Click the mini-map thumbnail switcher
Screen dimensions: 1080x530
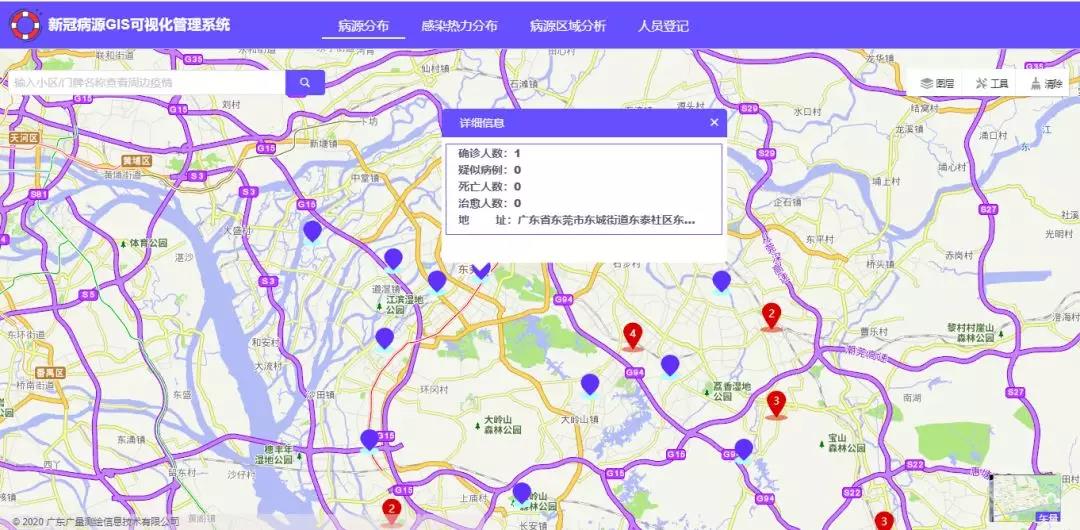[1024, 500]
